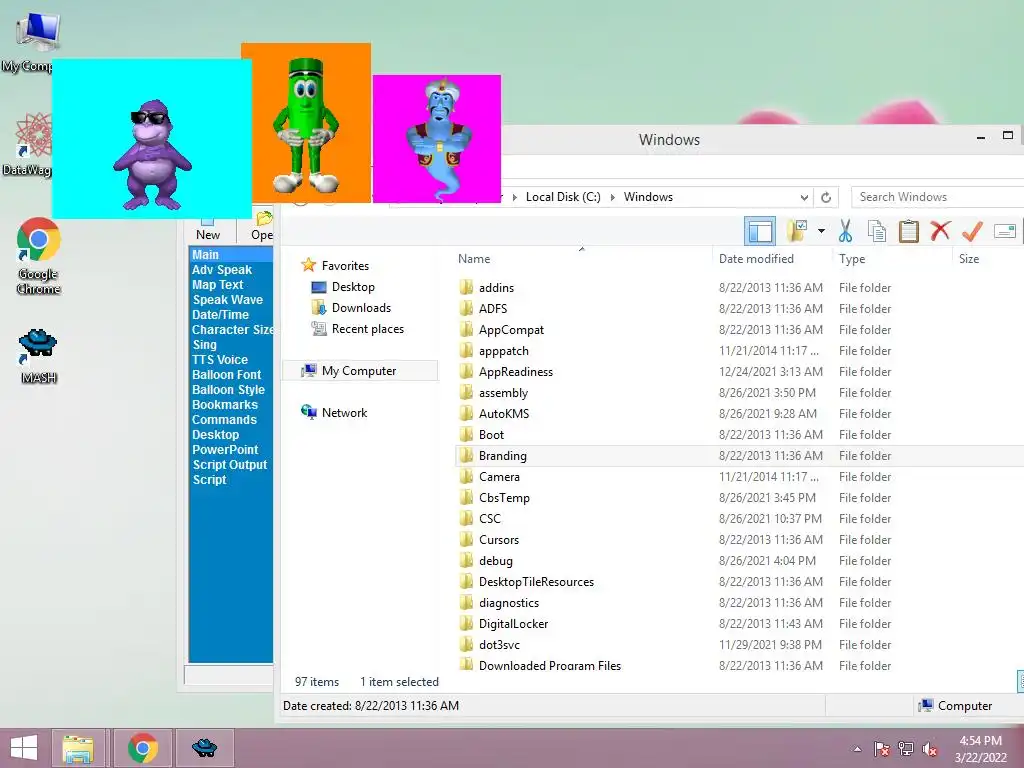Select the CbsTemp folder

[504, 498]
